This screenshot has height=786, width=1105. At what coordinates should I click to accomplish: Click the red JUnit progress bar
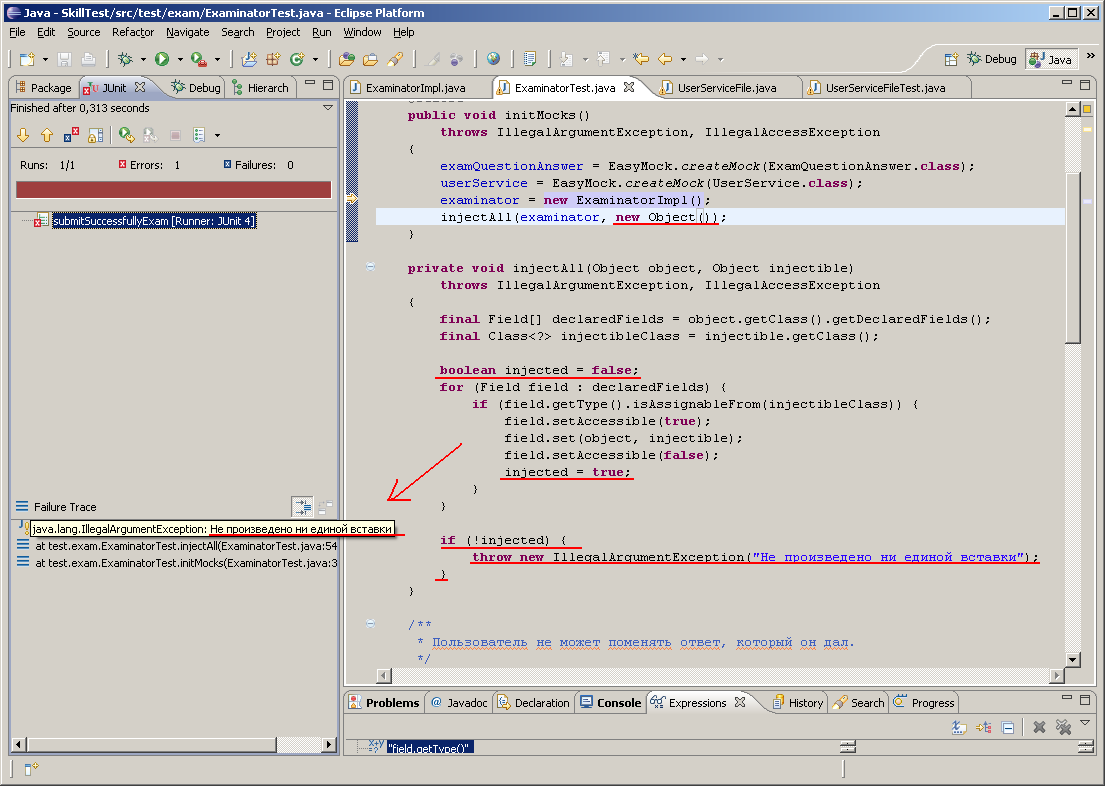pyautogui.click(x=173, y=188)
